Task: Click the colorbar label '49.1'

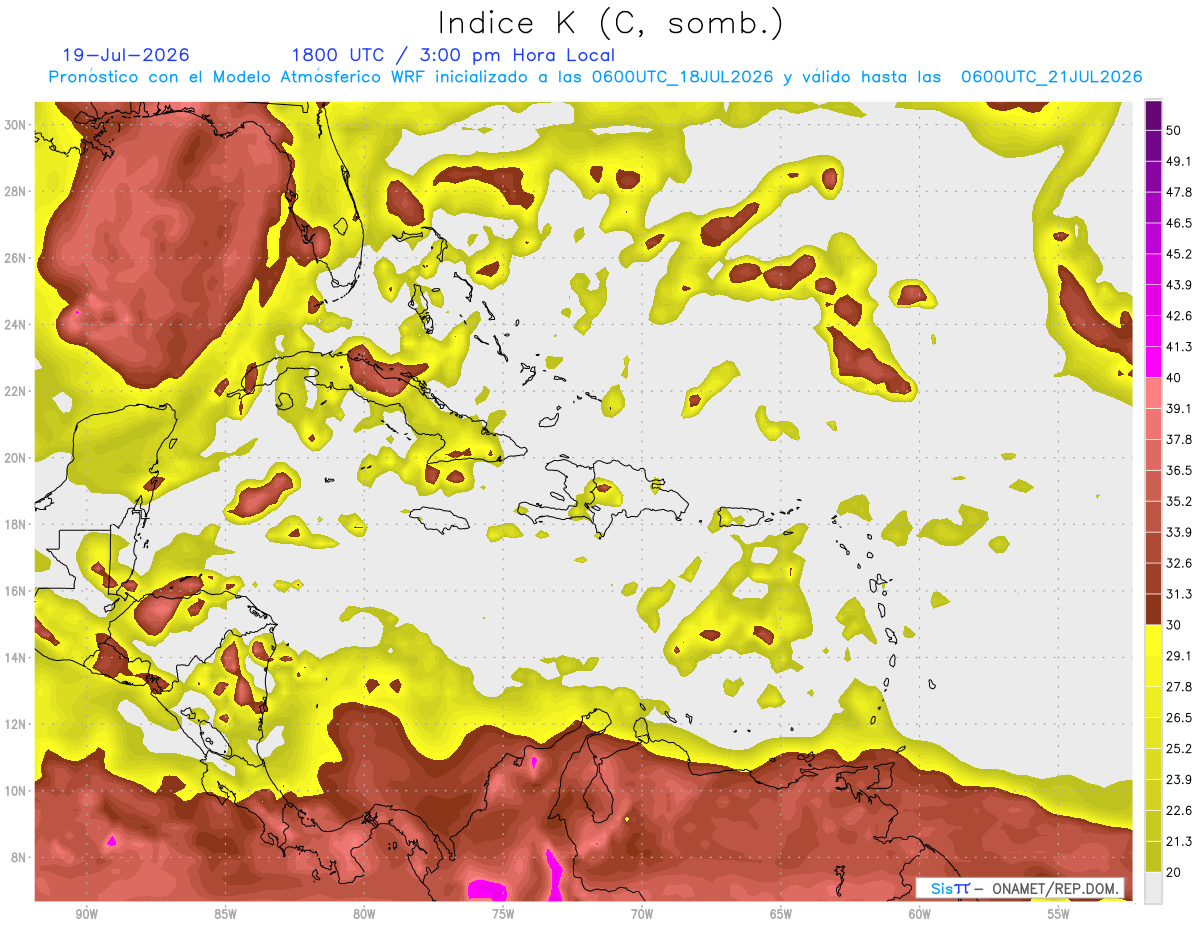Action: 1178,161
